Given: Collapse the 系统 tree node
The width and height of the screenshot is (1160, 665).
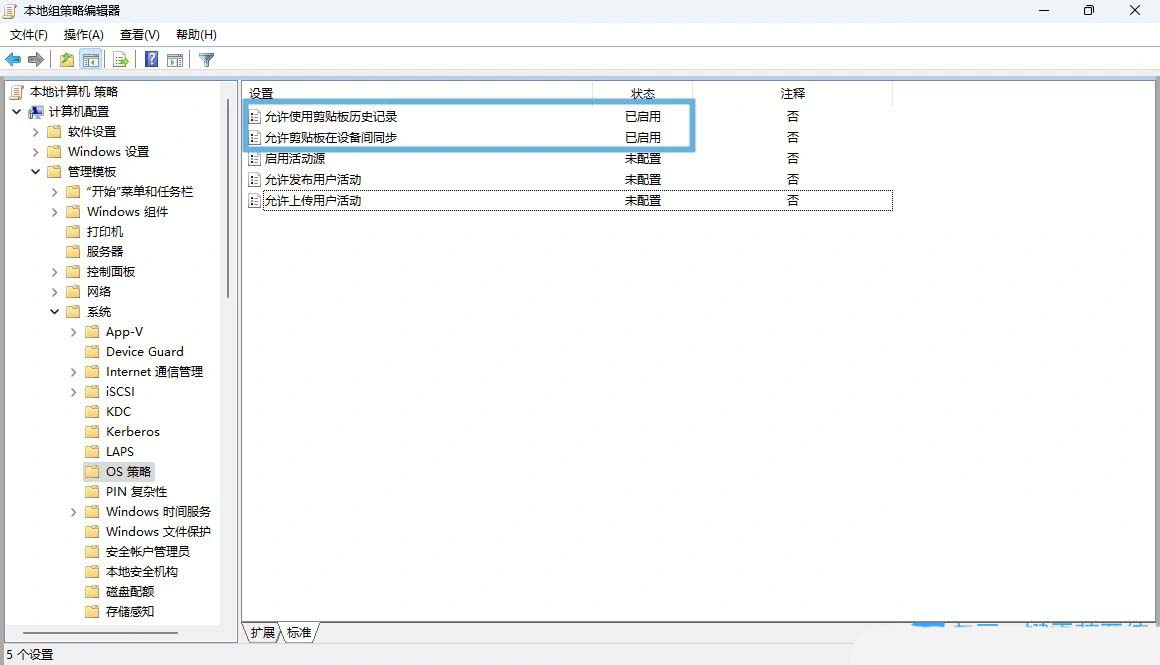Looking at the screenshot, I should point(55,312).
